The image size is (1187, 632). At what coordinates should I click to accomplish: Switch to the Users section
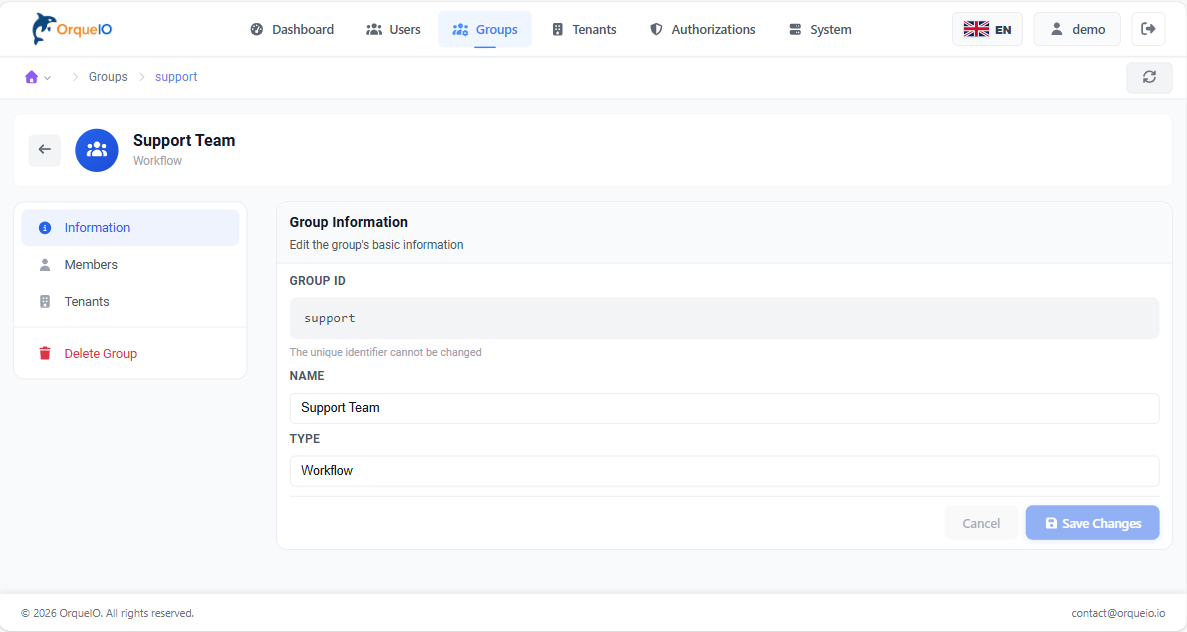click(393, 29)
